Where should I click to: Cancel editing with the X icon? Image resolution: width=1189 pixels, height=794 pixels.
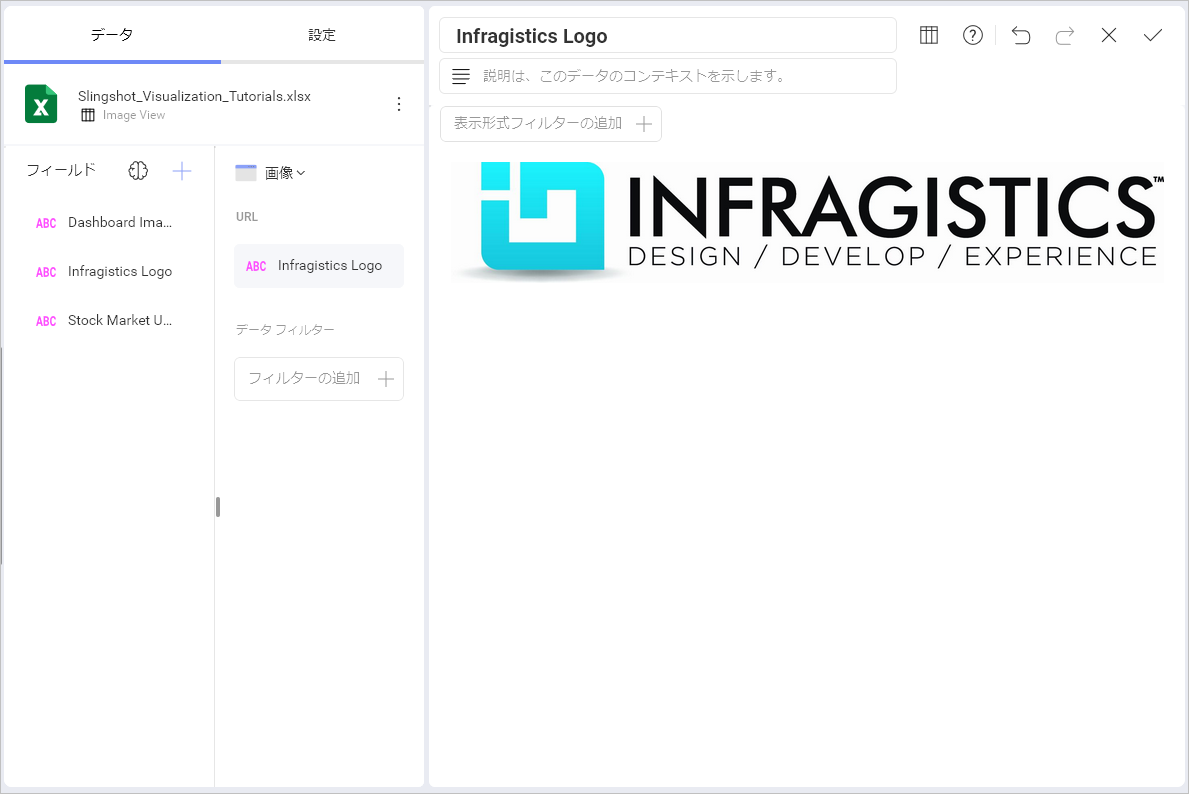[1109, 35]
